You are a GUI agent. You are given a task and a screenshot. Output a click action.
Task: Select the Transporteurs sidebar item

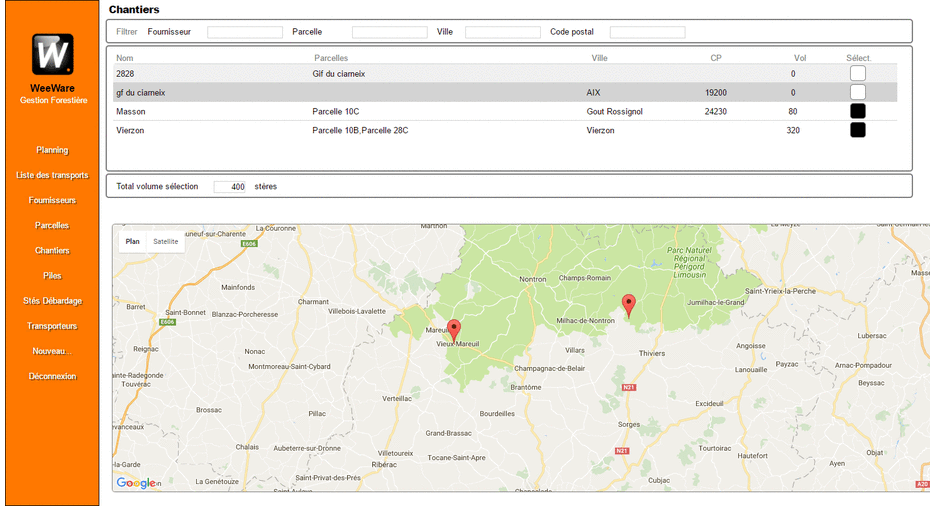tap(52, 326)
